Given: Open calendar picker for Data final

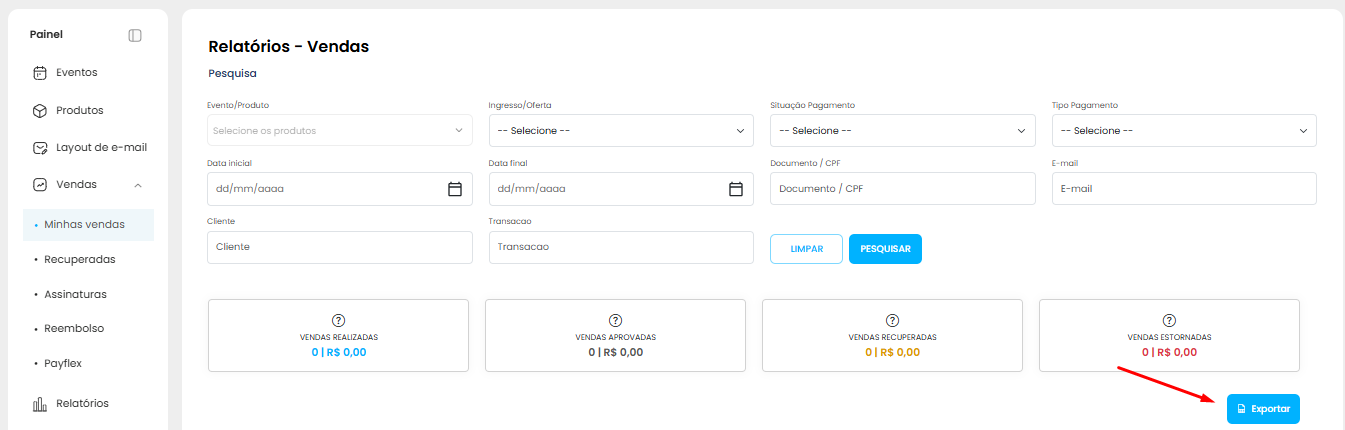Looking at the screenshot, I should 736,189.
